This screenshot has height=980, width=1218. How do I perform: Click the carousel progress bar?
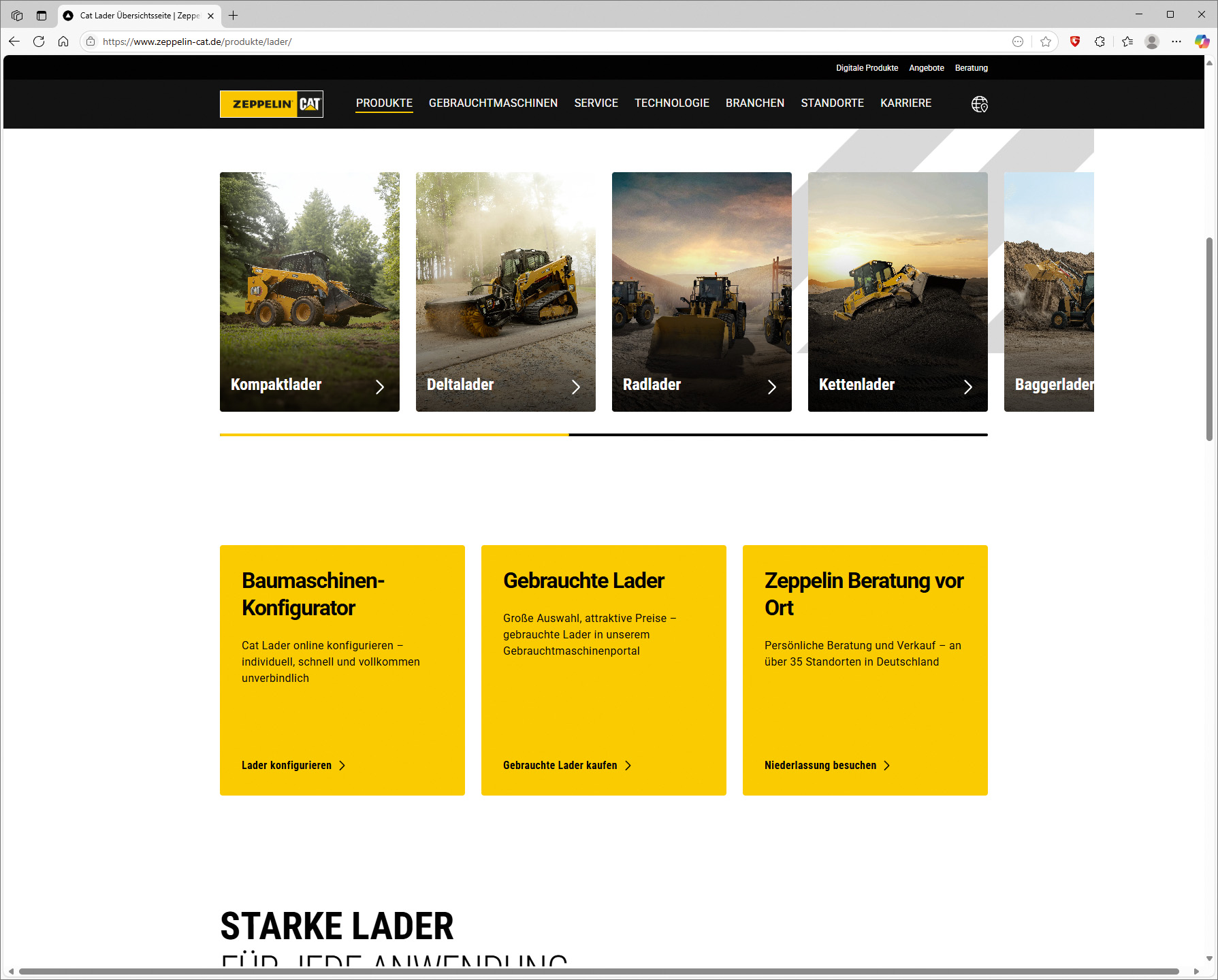[x=603, y=434]
